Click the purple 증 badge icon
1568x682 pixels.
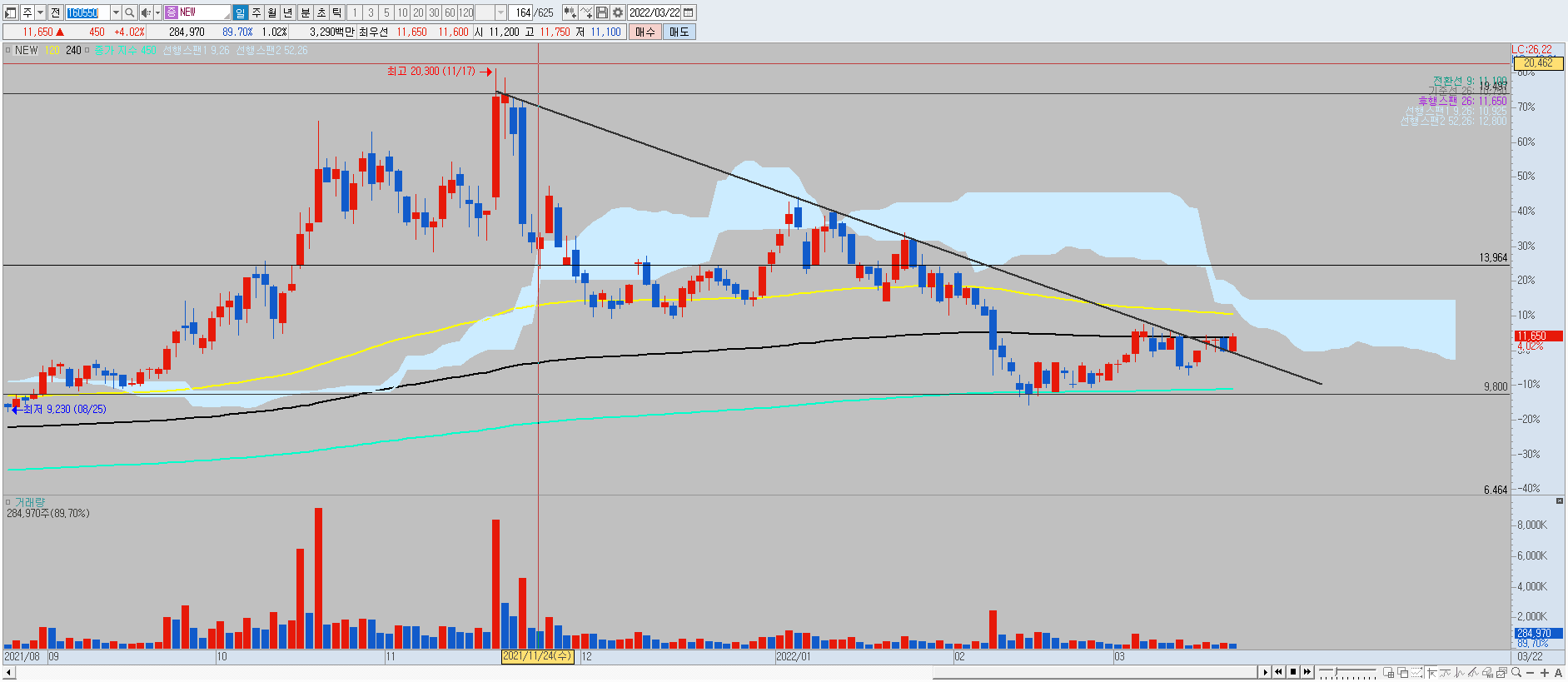[x=171, y=12]
